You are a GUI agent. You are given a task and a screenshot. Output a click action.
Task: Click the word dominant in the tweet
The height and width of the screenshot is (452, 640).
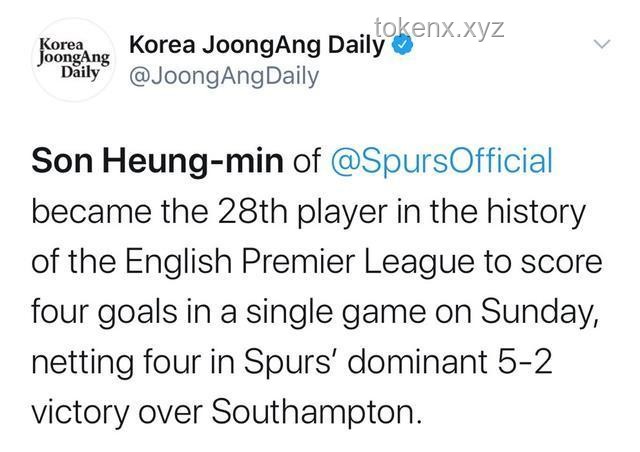[x=418, y=361]
